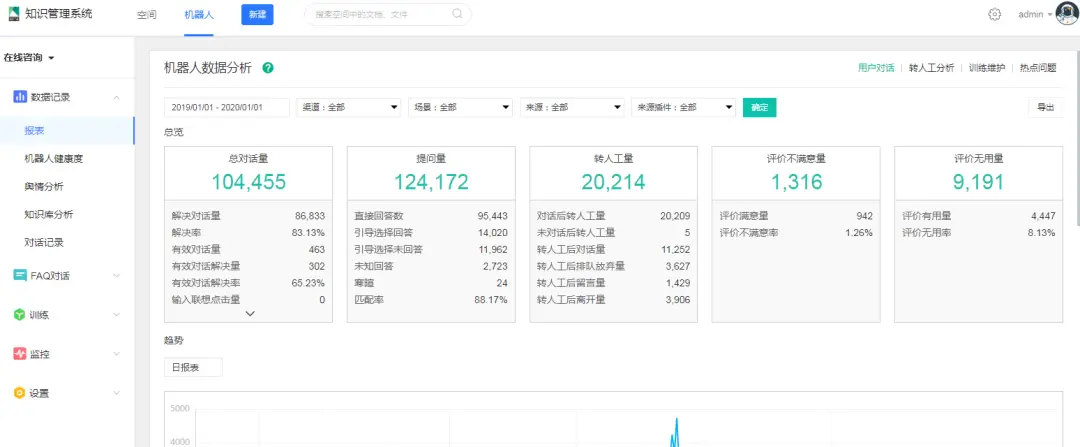The image size is (1080, 447).
Task: Click the 导出 export button
Action: point(1045,107)
